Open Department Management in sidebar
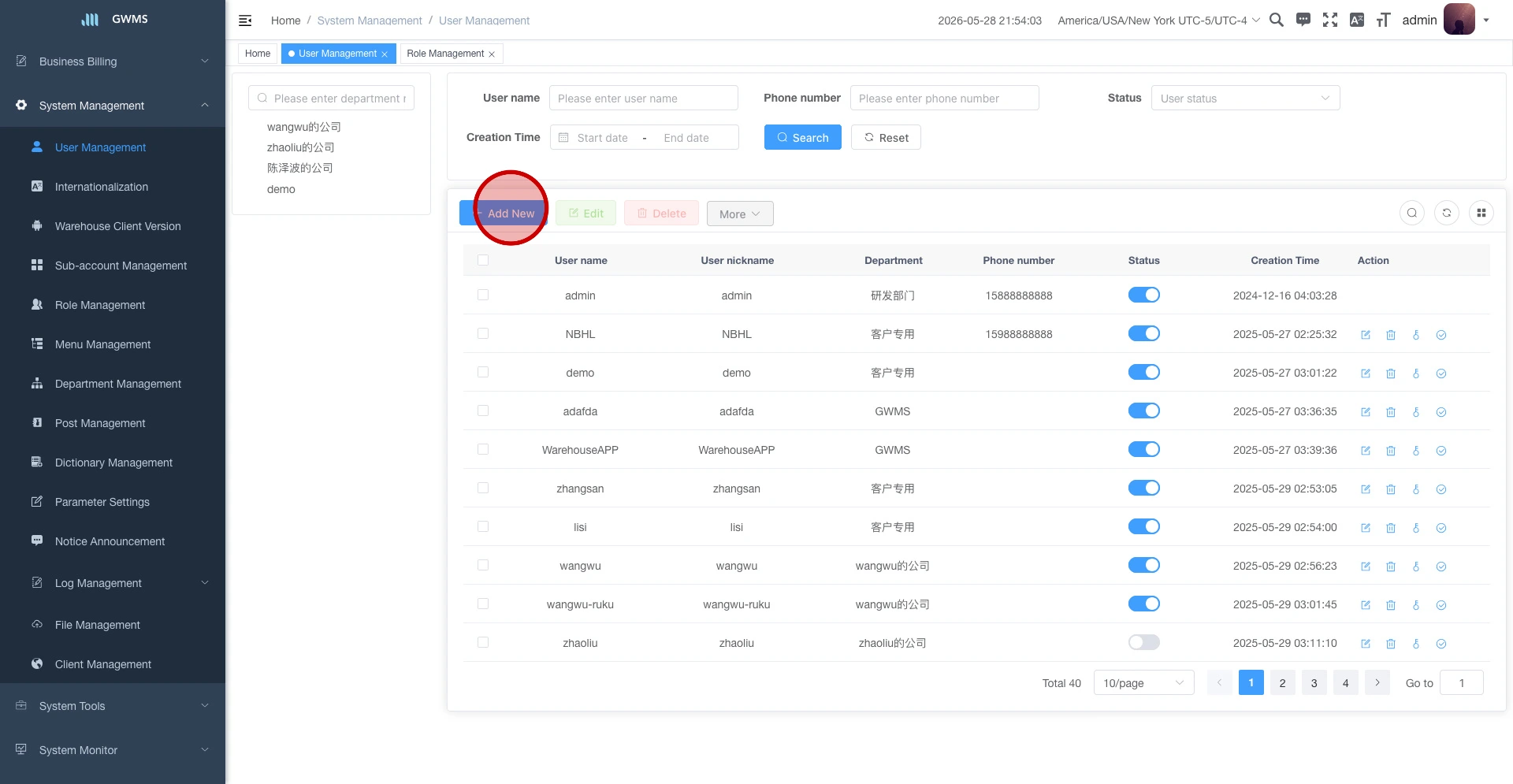The width and height of the screenshot is (1513, 784). pyautogui.click(x=113, y=384)
